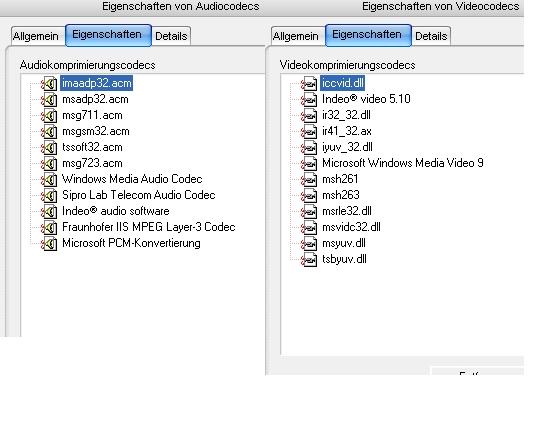
Task: Select the Eigenschaften tab in Videocodecs
Action: click(367, 35)
